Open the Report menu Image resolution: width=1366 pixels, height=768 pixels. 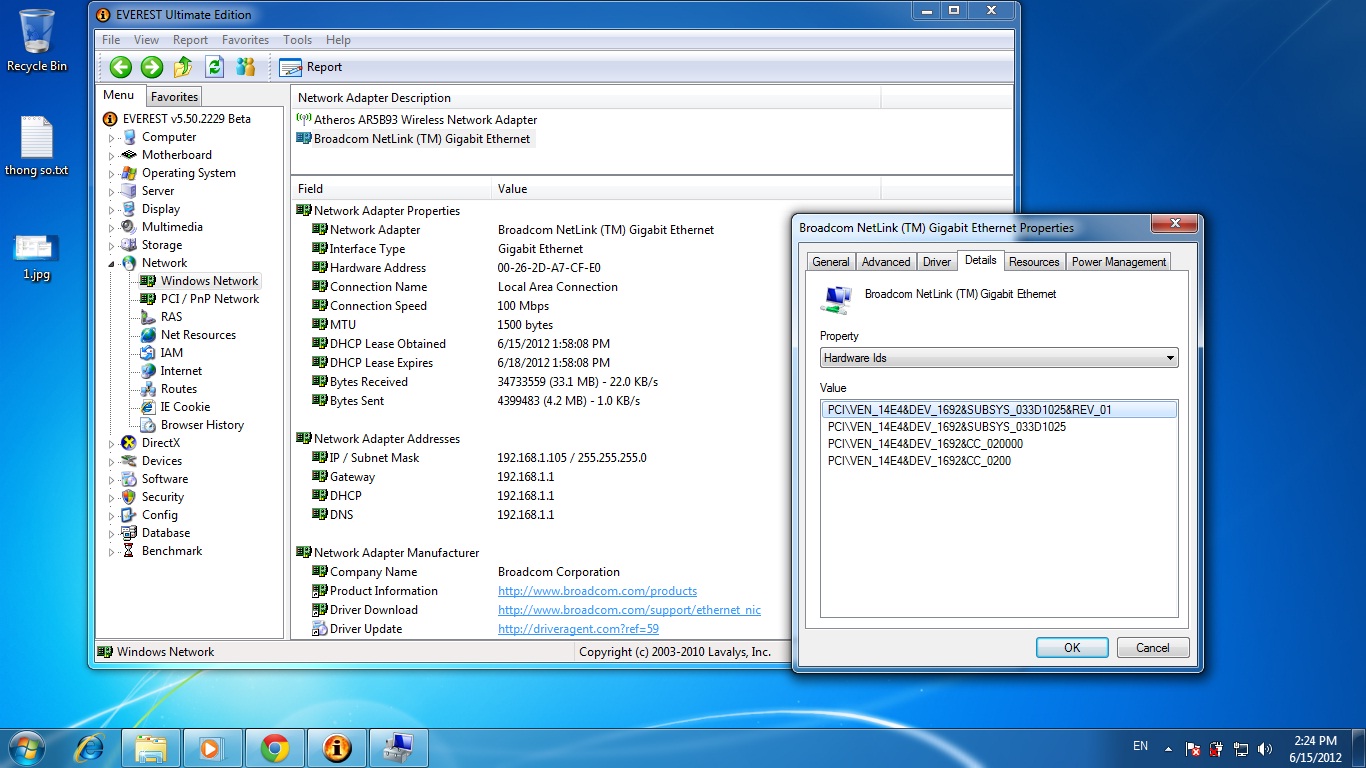pos(190,40)
